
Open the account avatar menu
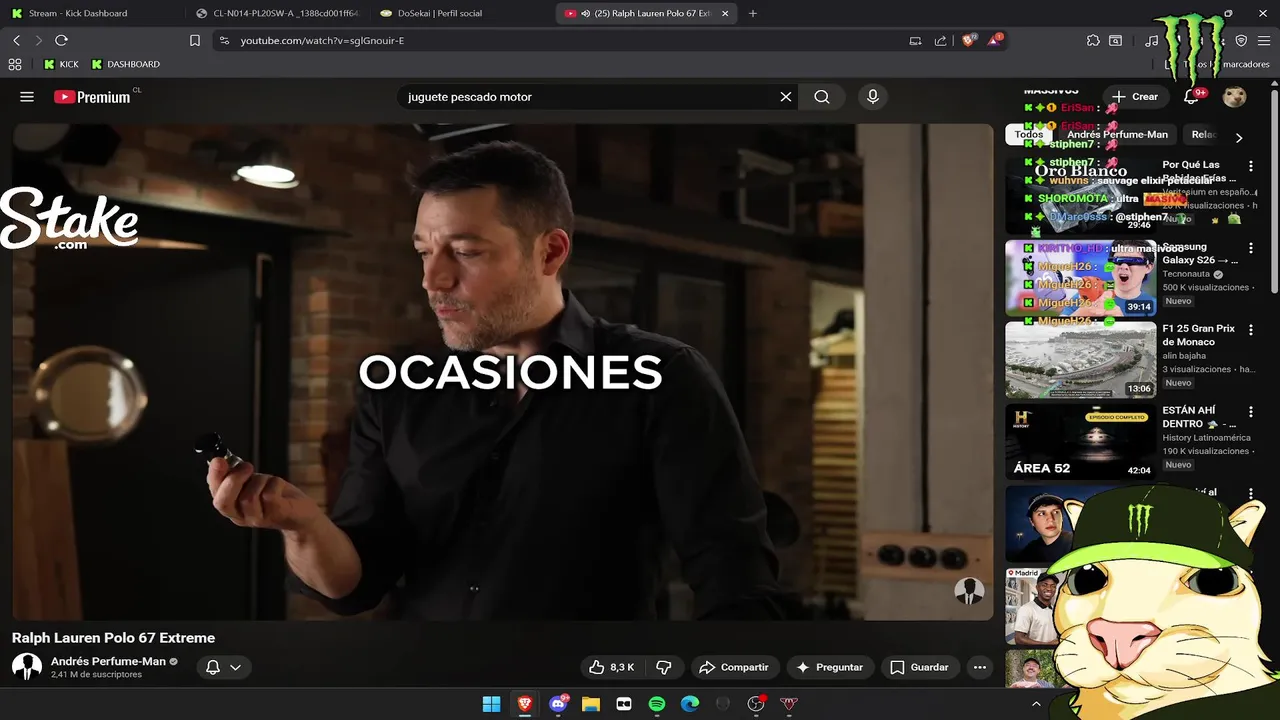pos(1235,97)
